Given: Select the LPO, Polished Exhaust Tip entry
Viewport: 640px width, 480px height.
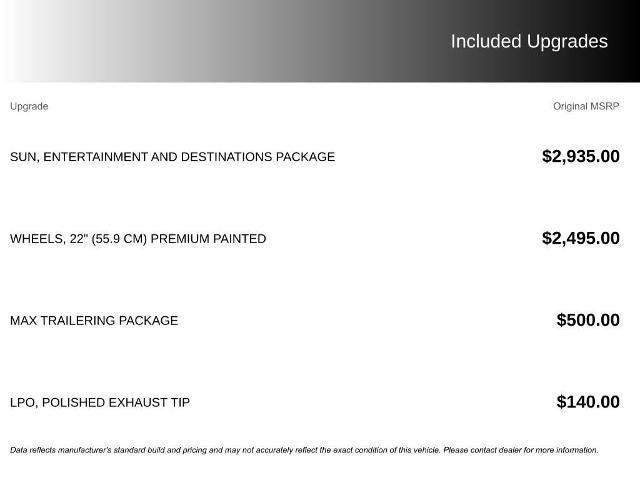Looking at the screenshot, I should tap(100, 403).
